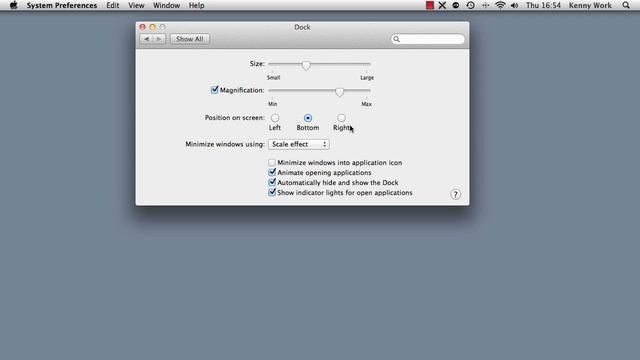Open the Window menu

pos(167,5)
